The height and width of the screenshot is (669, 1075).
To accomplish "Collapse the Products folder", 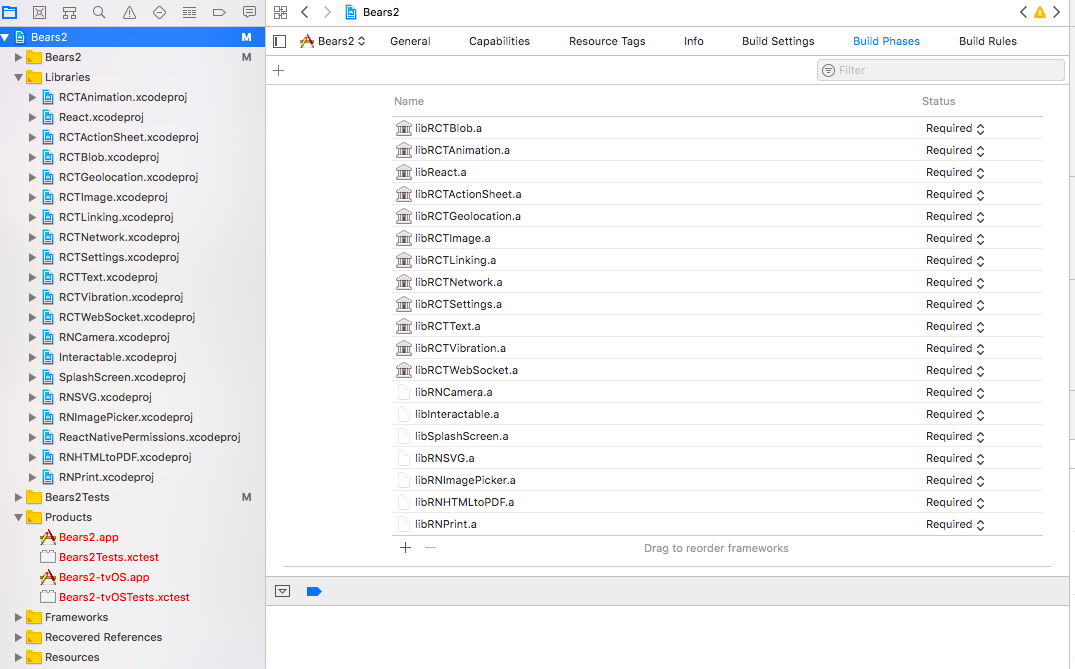I will click(x=19, y=517).
